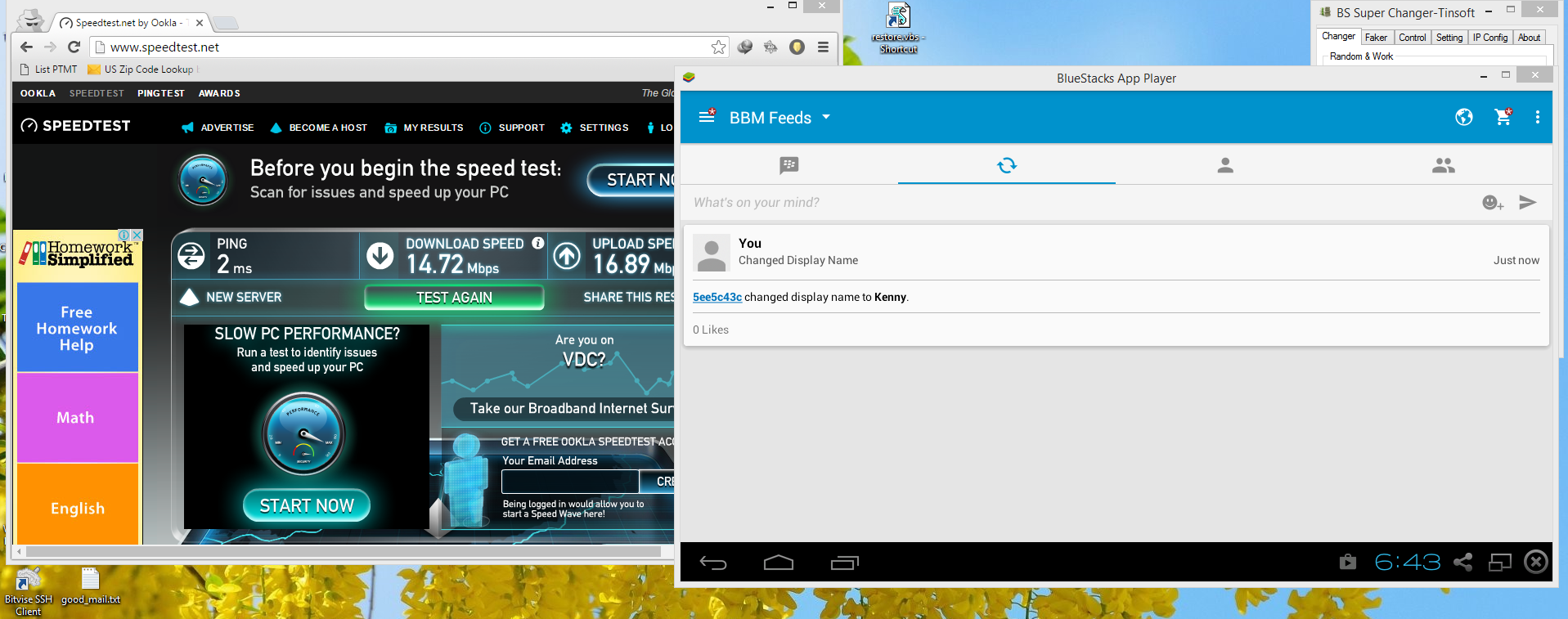Viewport: 1568px width, 619px height.
Task: Click the TEST AGAIN button
Action: [454, 298]
